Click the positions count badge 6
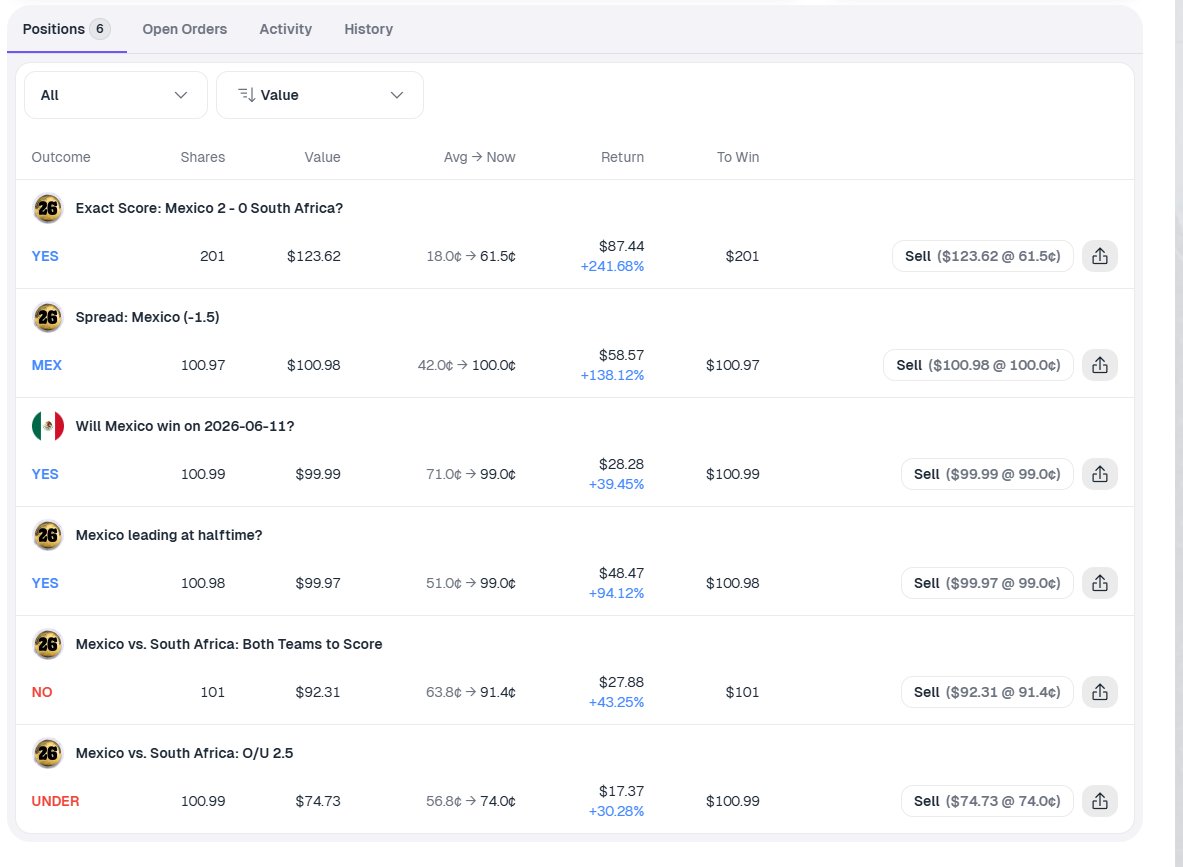The height and width of the screenshot is (867, 1183). tap(100, 29)
